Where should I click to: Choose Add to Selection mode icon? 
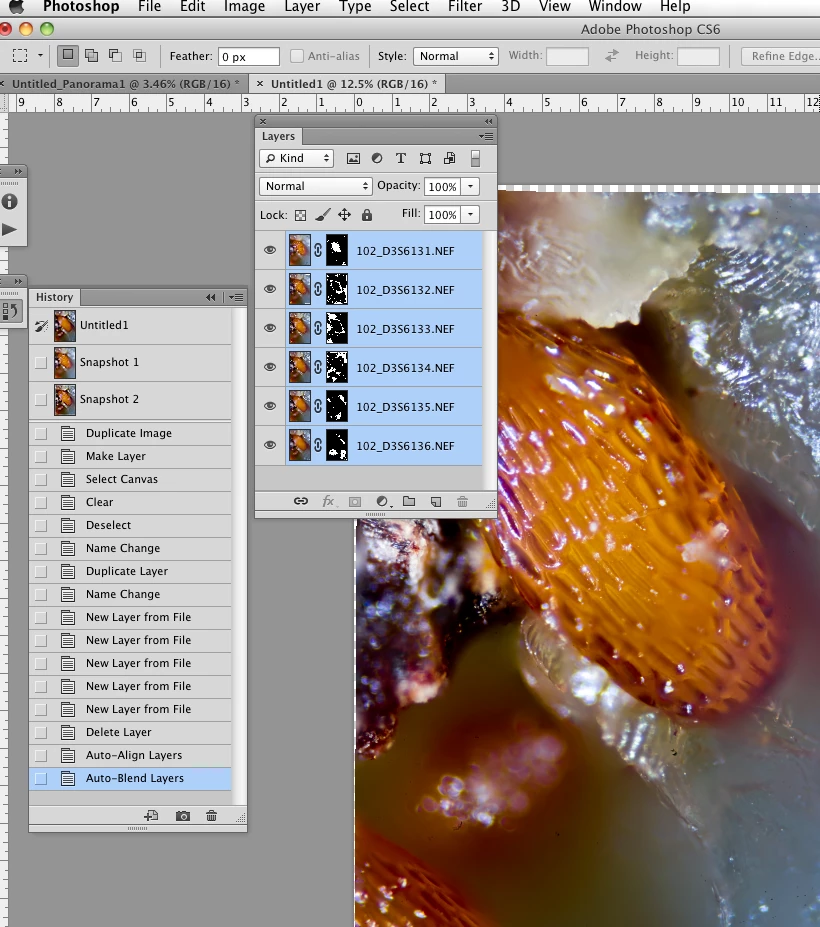coord(92,56)
